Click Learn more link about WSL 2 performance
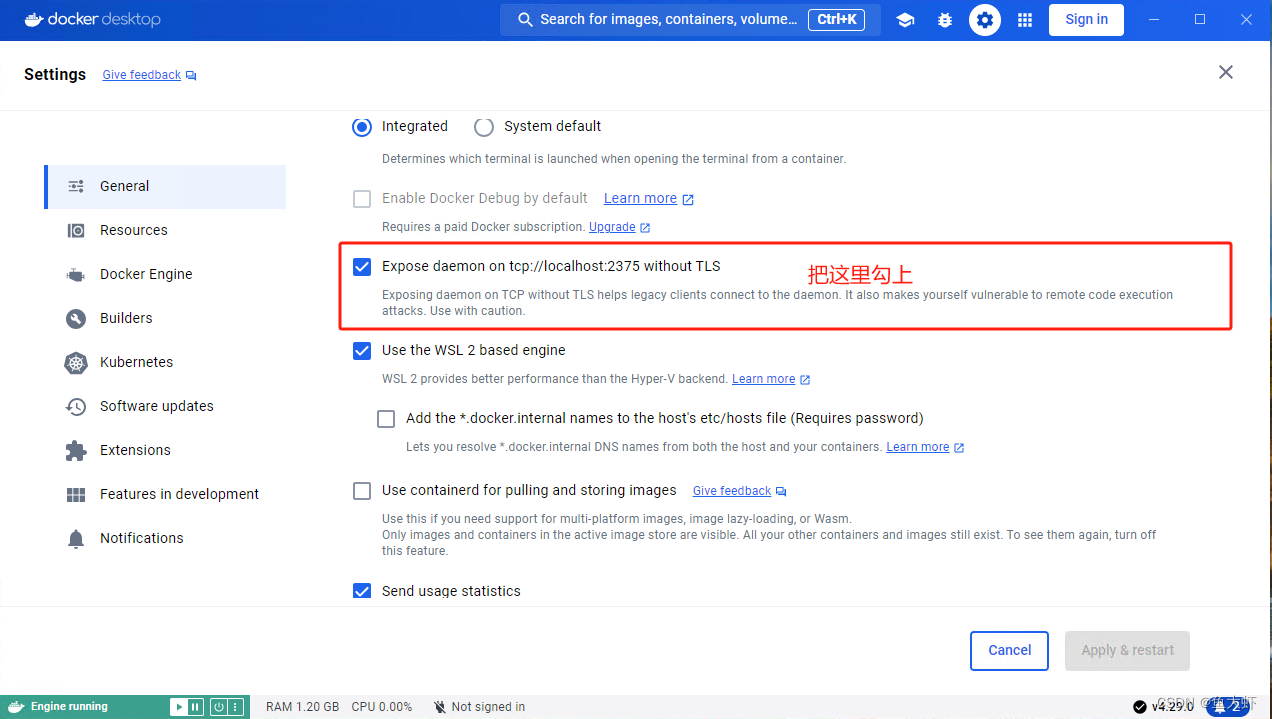1272x719 pixels. (763, 379)
